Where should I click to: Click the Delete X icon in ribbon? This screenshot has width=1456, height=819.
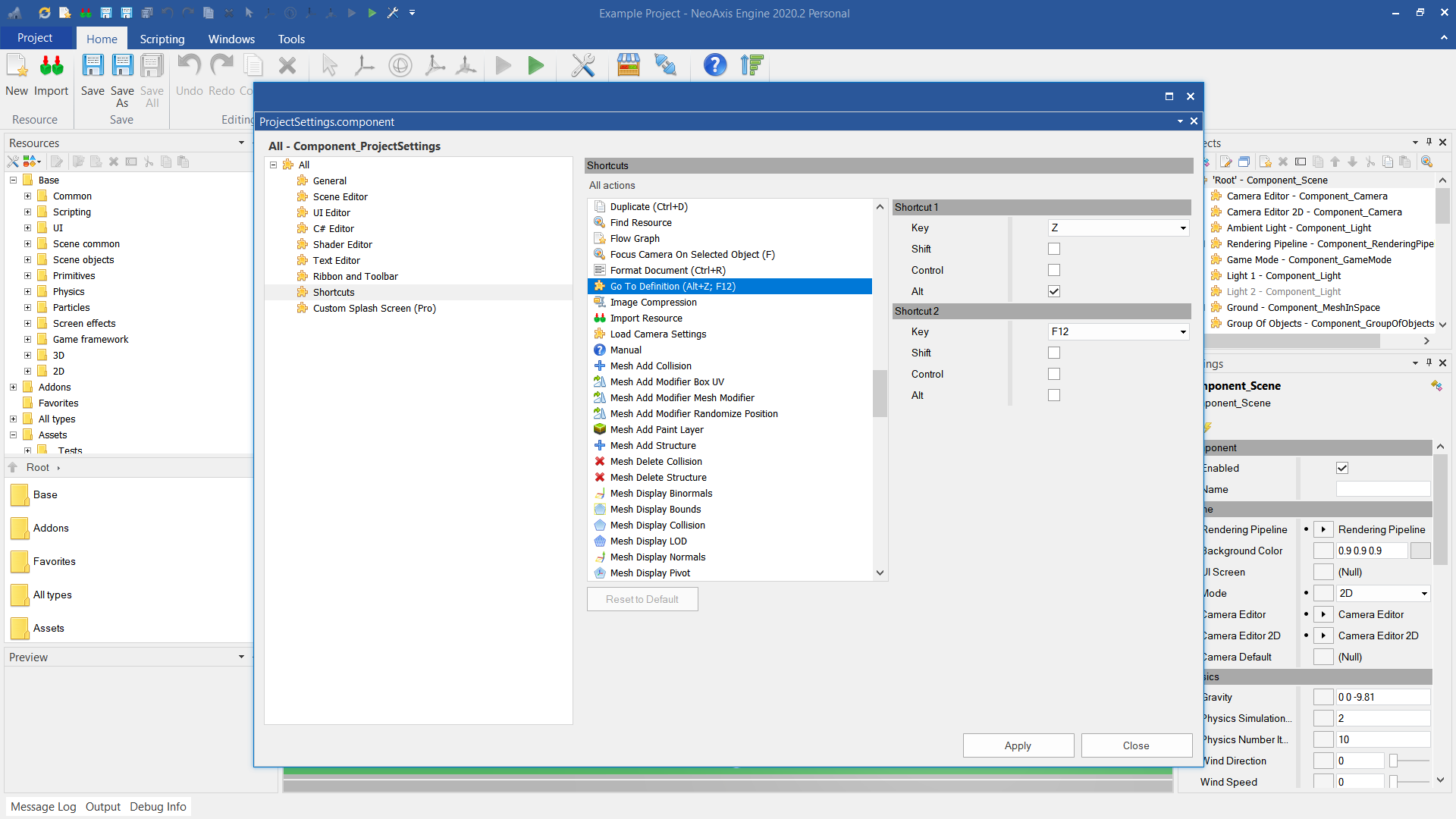(x=287, y=66)
